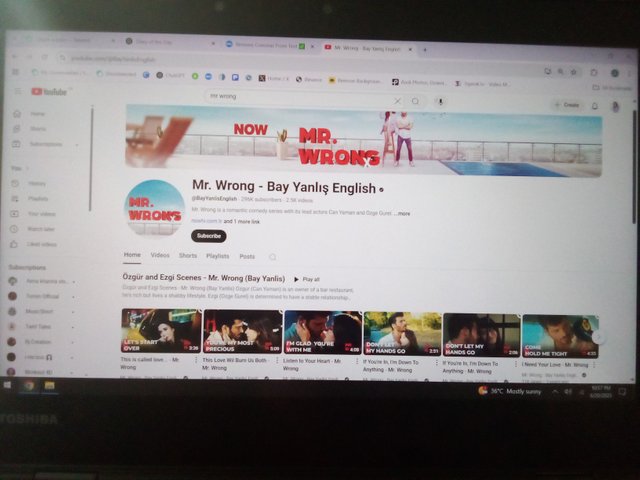Image resolution: width=640 pixels, height=480 pixels.
Task: Expand the You section chevron
Action: click(27, 168)
